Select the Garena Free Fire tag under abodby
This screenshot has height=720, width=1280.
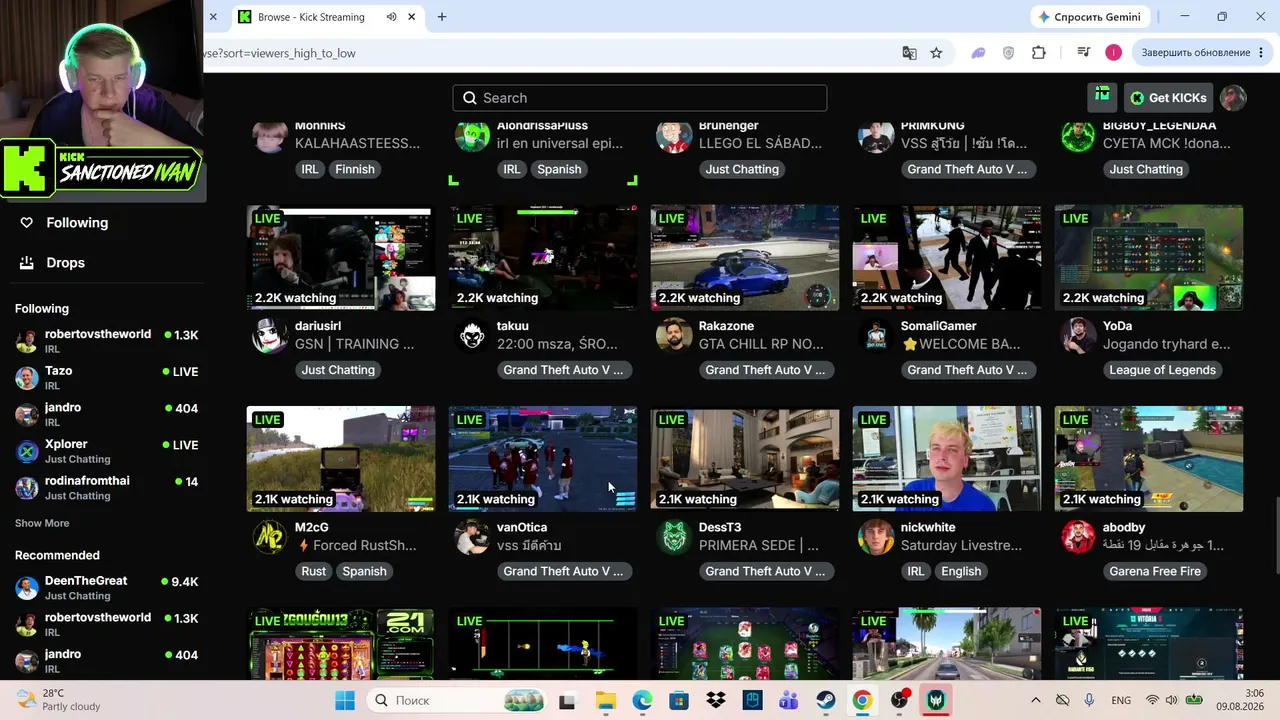pyautogui.click(x=1155, y=571)
